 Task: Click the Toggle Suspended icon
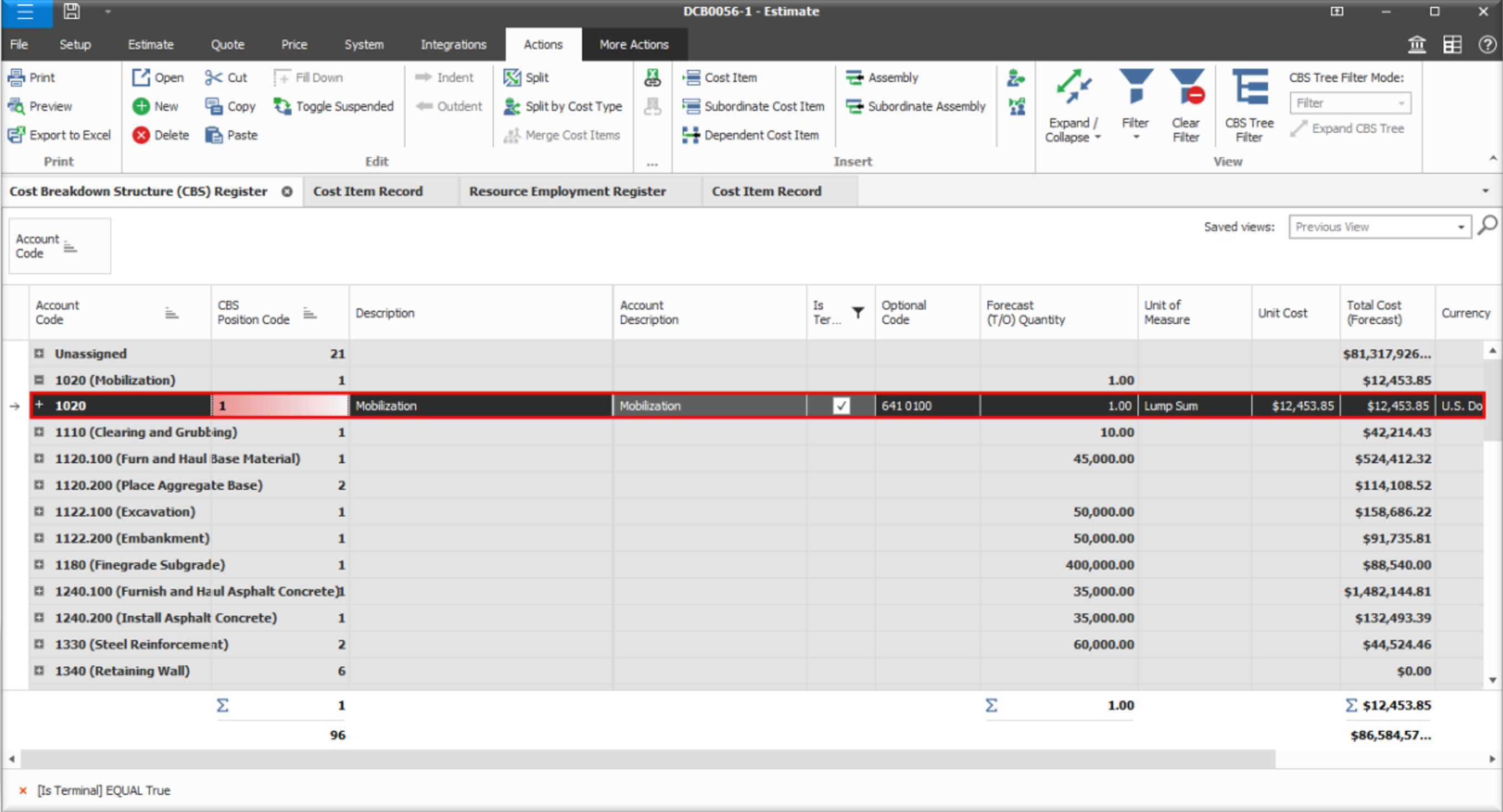coord(282,106)
